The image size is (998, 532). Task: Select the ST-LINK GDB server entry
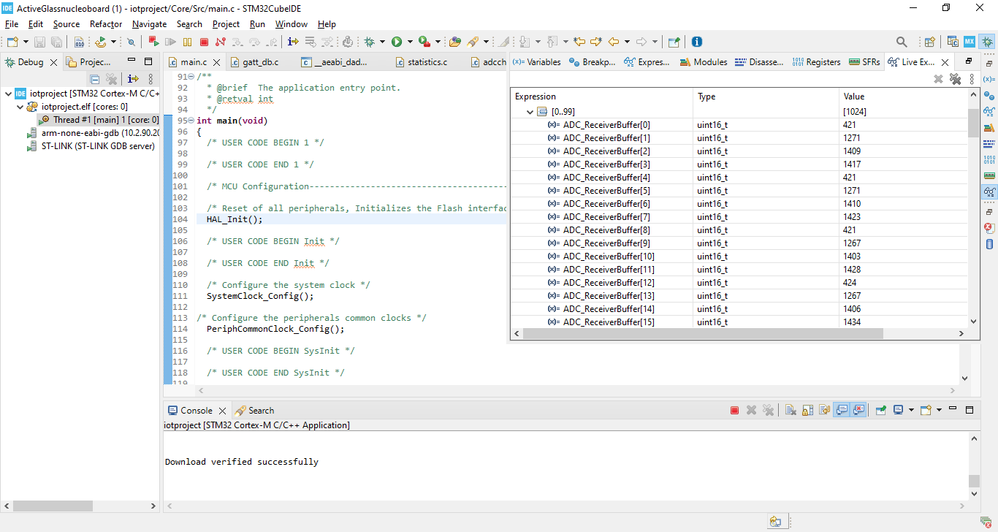[98, 146]
